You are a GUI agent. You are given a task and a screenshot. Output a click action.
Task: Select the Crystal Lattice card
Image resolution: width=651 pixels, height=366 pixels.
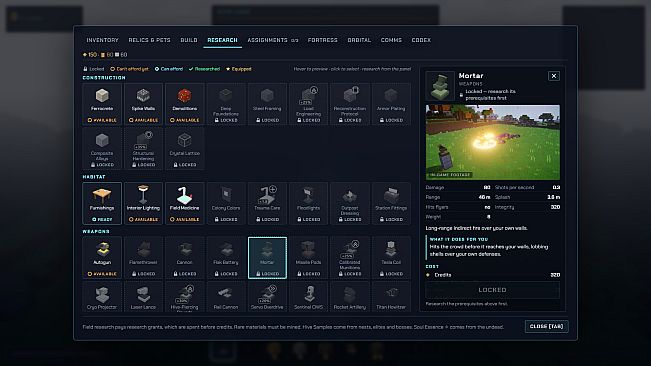184,149
